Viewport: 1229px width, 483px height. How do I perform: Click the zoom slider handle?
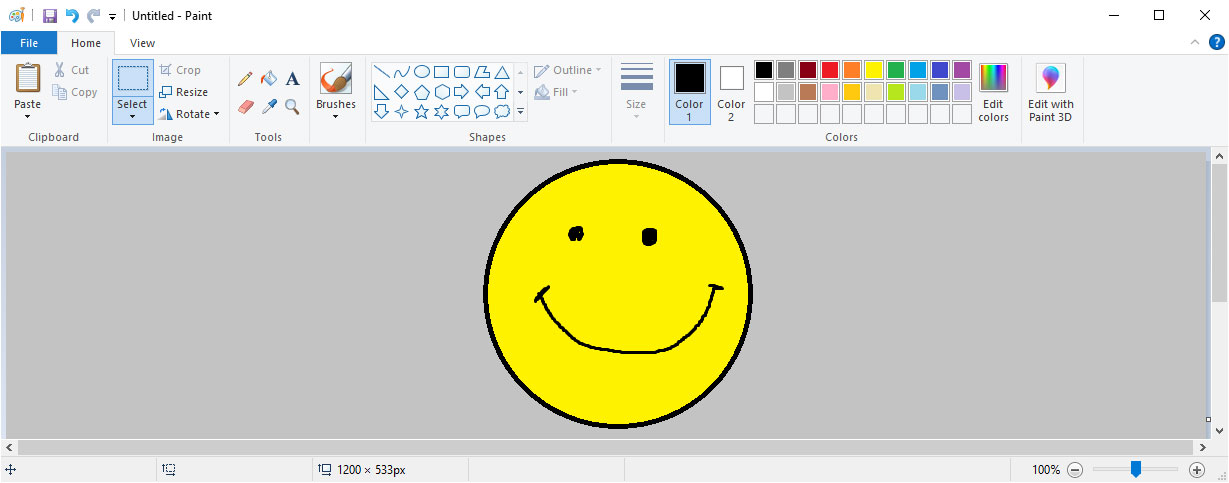coord(1136,469)
